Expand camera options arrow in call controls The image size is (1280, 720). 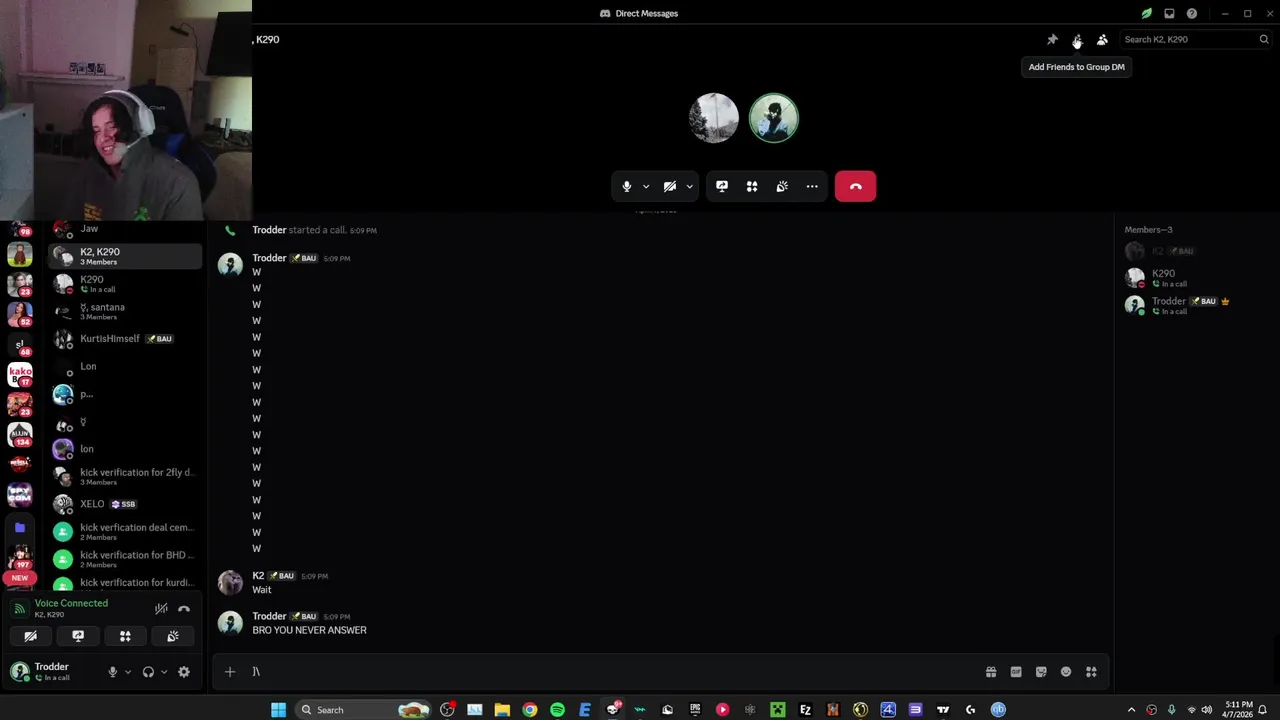(x=689, y=186)
